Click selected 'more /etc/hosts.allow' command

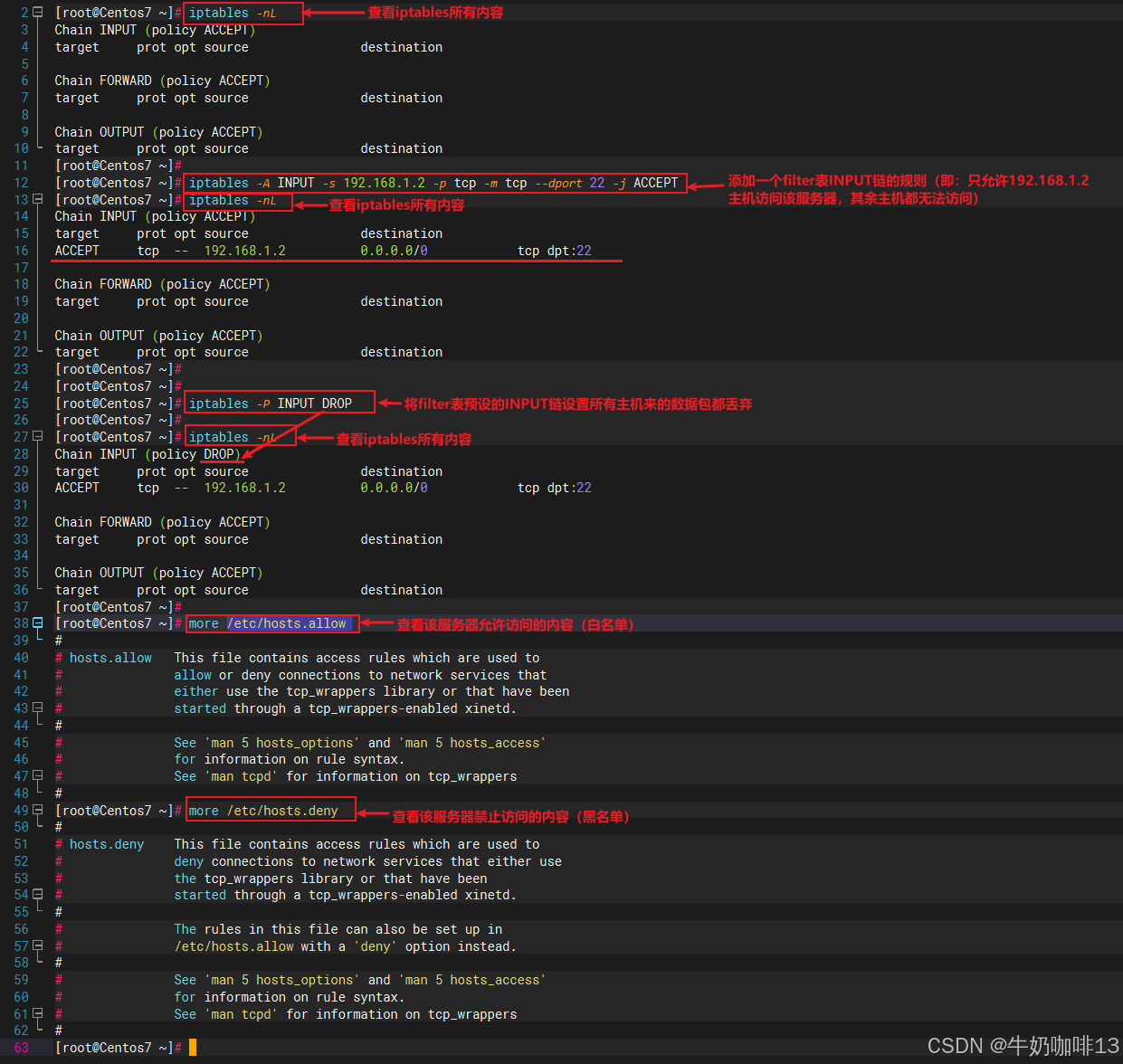coord(267,623)
